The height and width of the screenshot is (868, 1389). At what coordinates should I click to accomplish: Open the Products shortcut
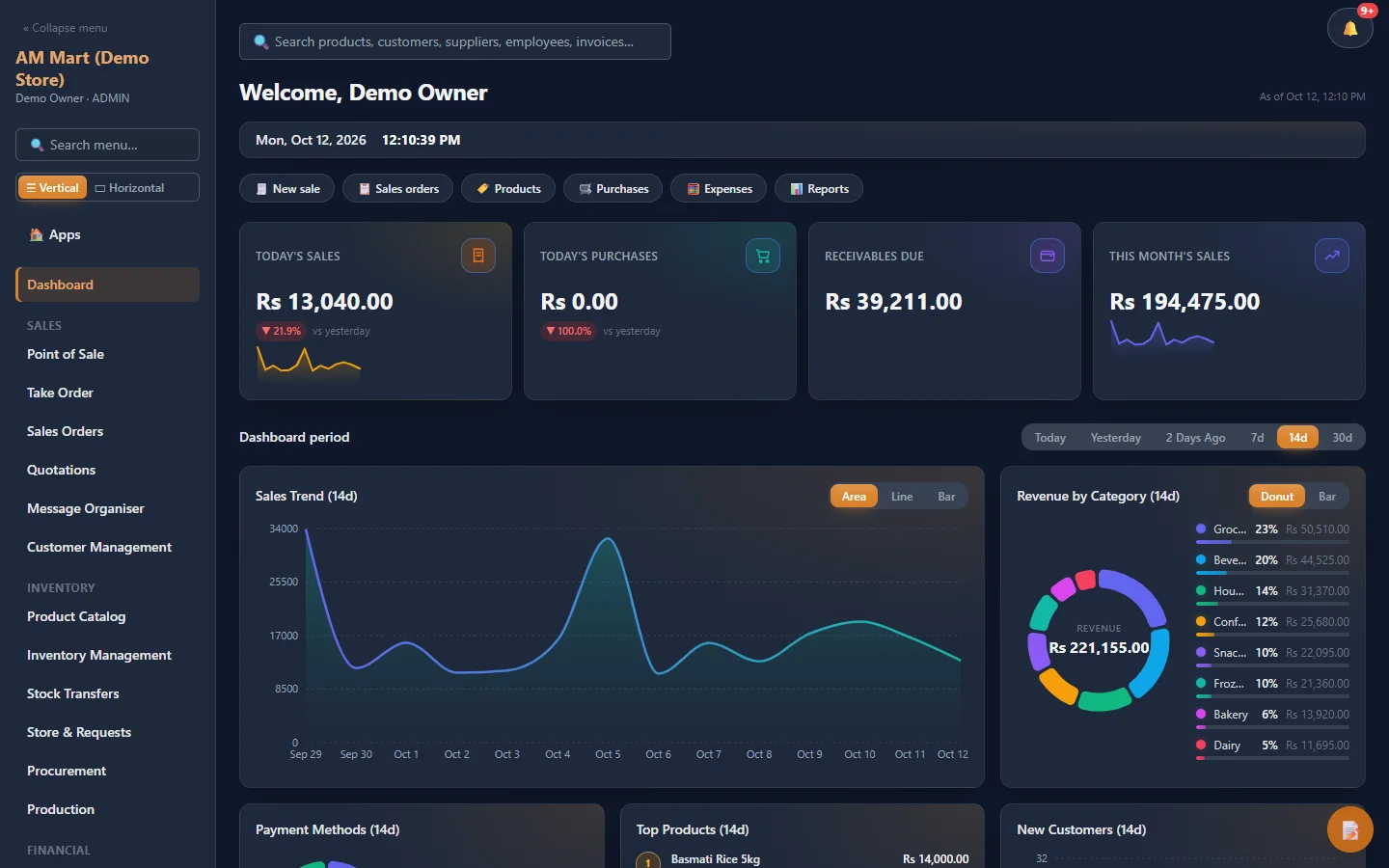point(508,188)
